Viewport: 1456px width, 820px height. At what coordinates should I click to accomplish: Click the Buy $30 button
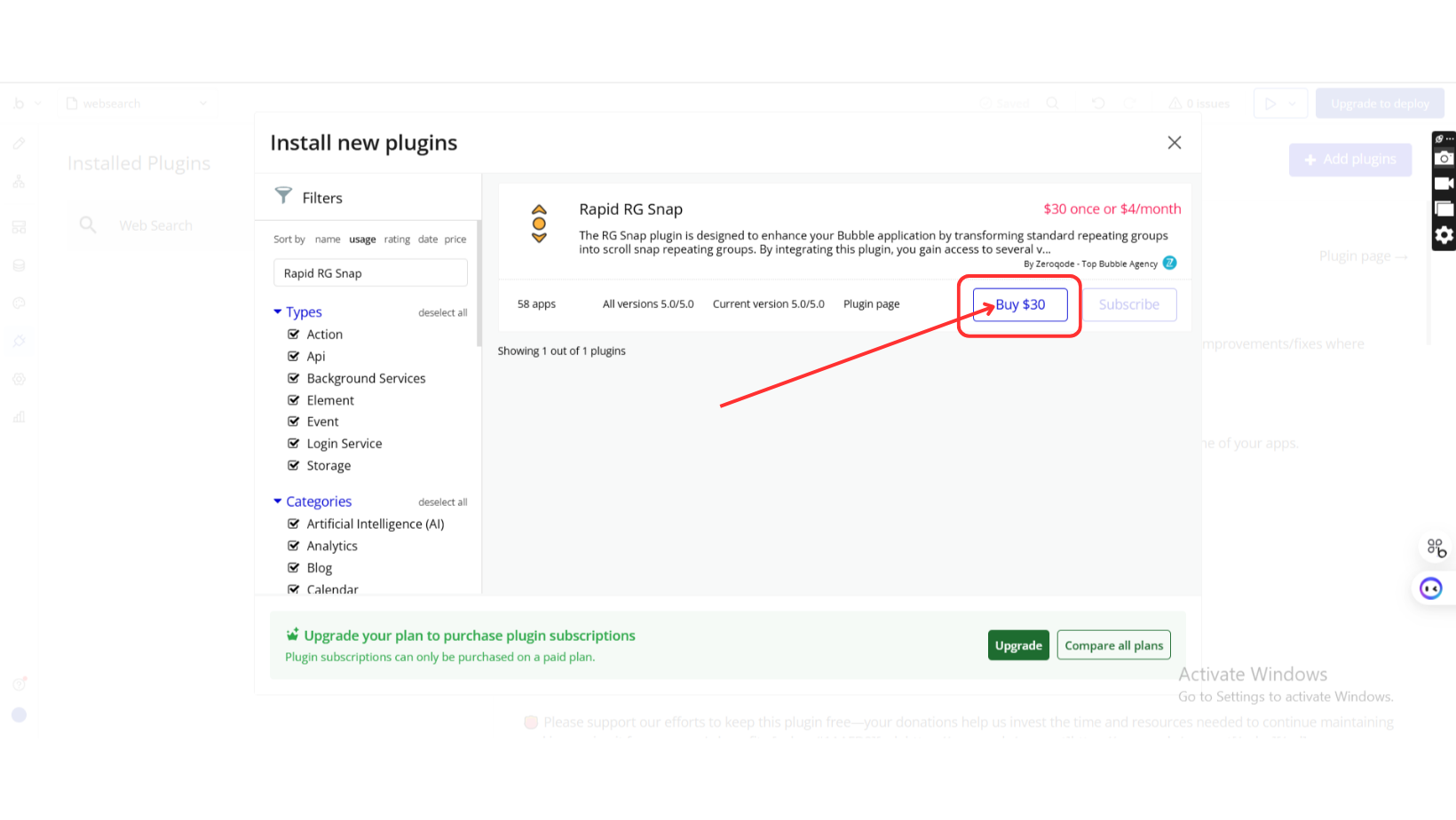click(1020, 304)
